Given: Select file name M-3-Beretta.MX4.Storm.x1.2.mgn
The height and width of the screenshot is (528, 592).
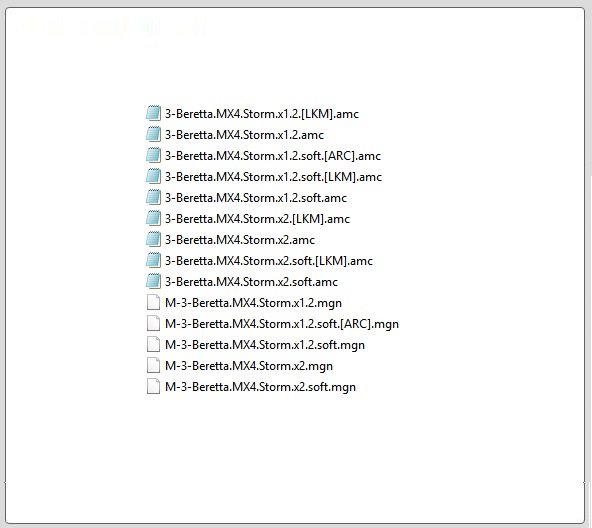Looking at the screenshot, I should 253,303.
